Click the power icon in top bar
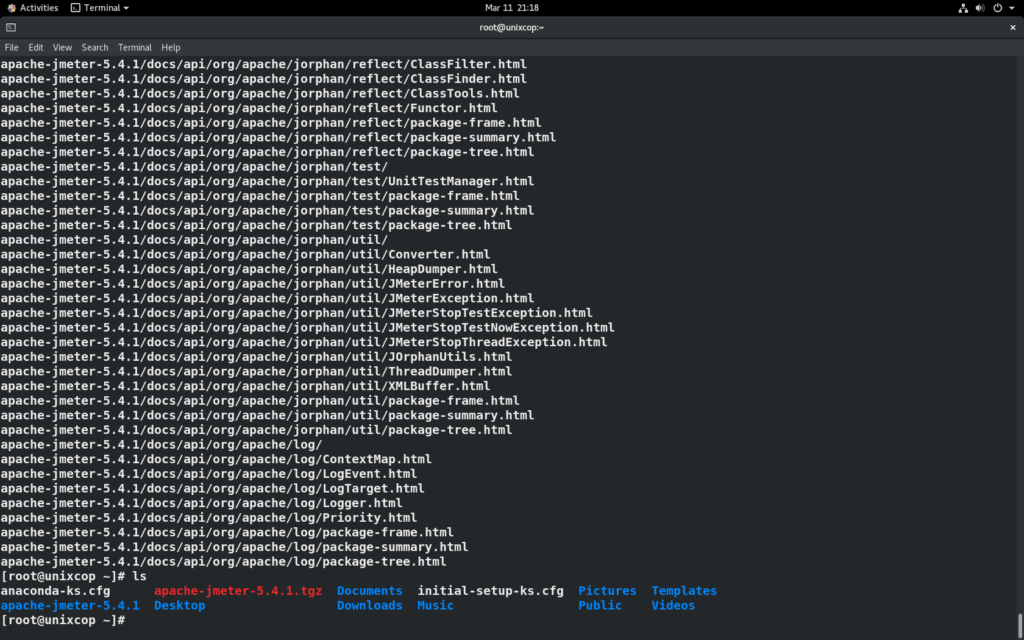The height and width of the screenshot is (640, 1024). (x=997, y=8)
